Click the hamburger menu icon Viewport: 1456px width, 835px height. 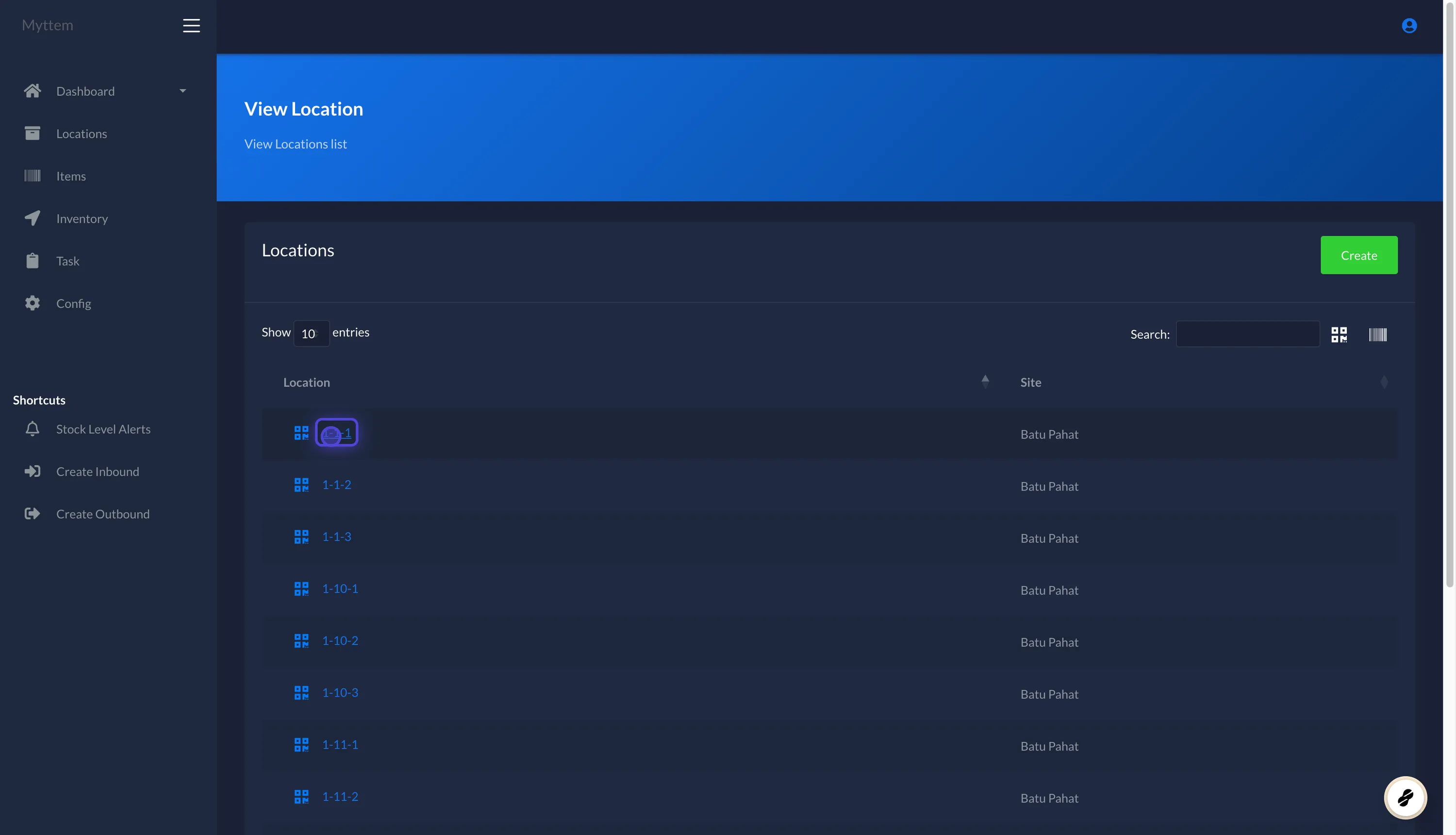coord(191,25)
